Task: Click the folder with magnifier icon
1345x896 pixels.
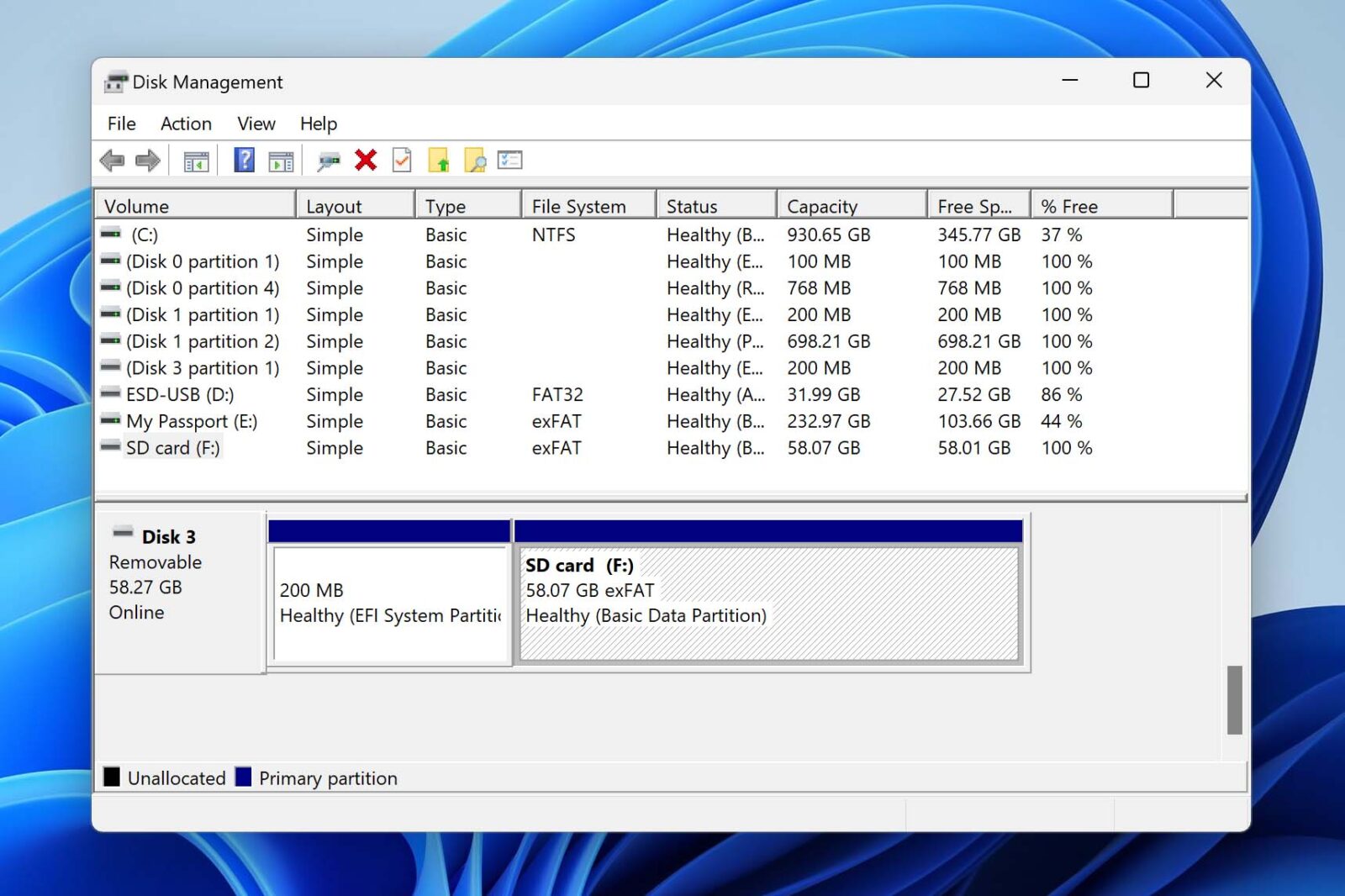Action: (x=475, y=160)
